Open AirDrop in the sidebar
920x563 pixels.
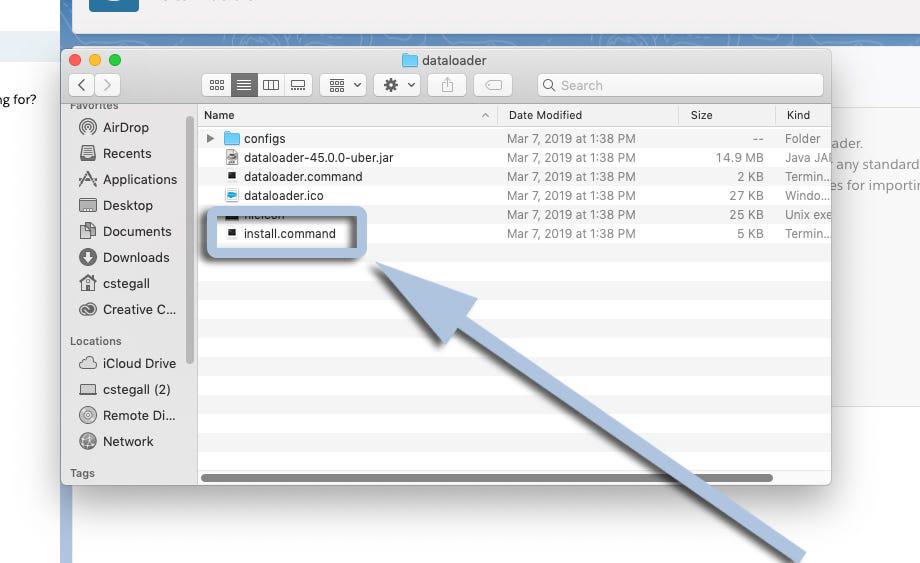125,127
